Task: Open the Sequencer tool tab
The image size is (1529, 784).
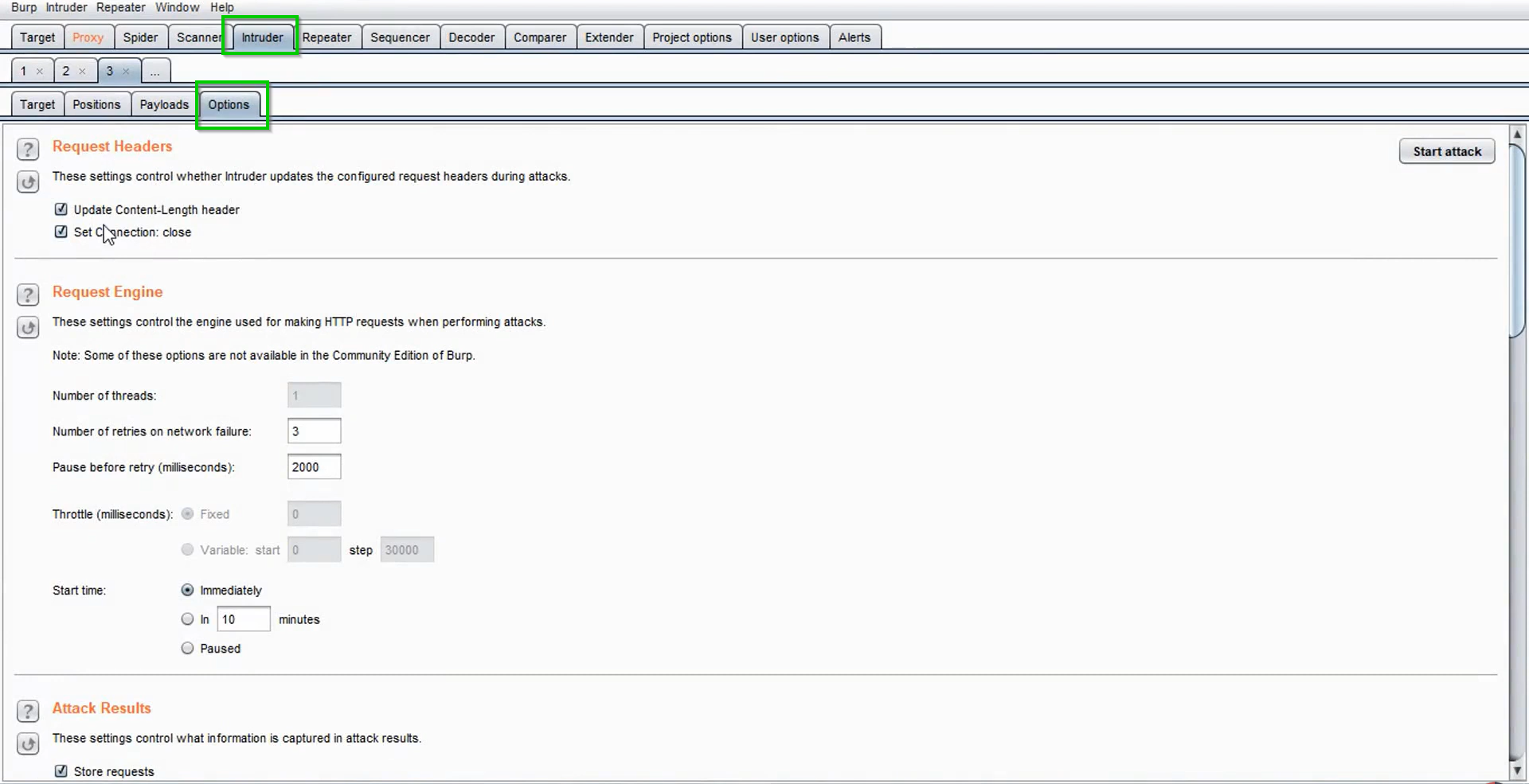Action: [400, 37]
